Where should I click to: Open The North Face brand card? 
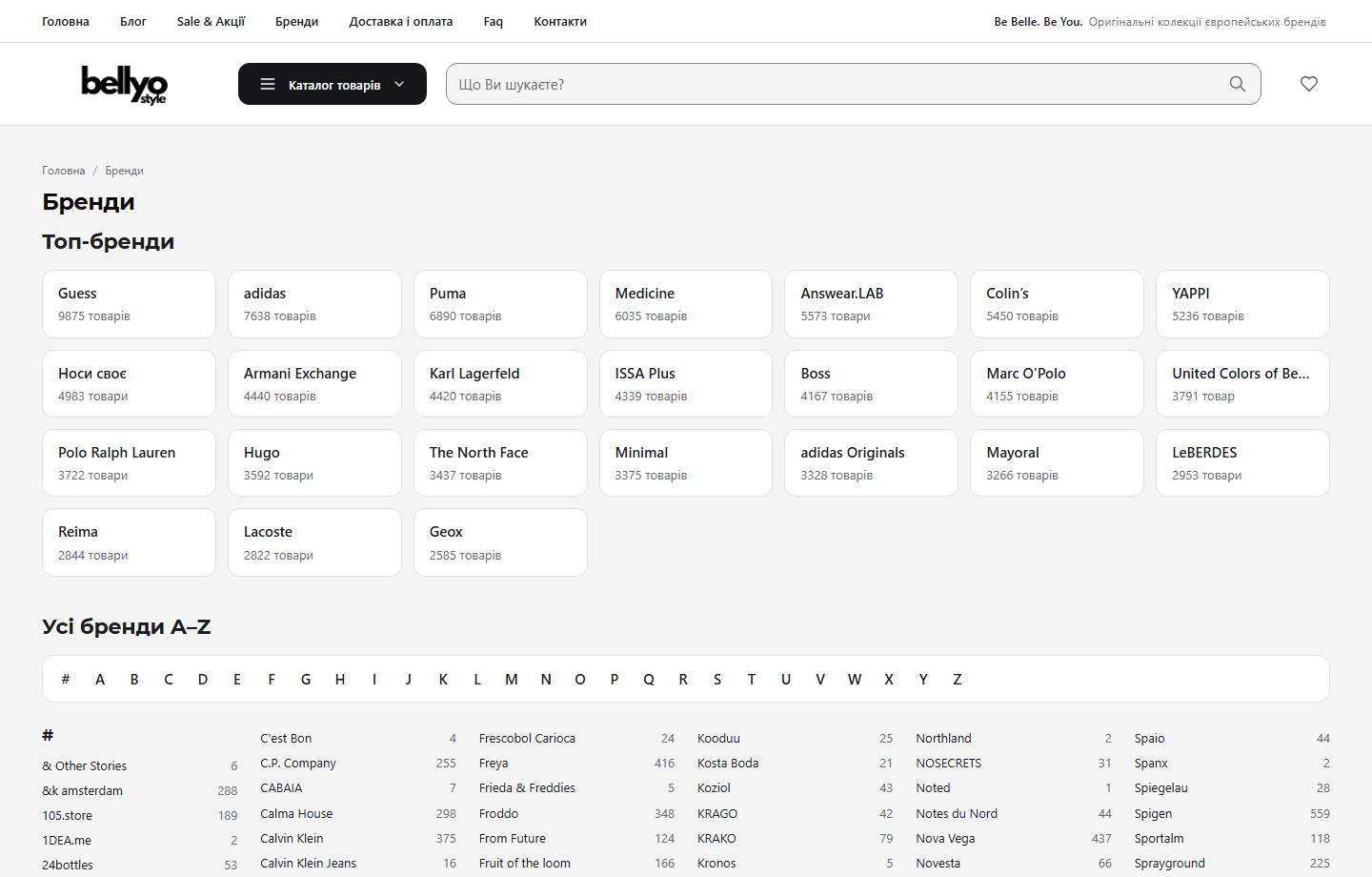[x=500, y=462]
